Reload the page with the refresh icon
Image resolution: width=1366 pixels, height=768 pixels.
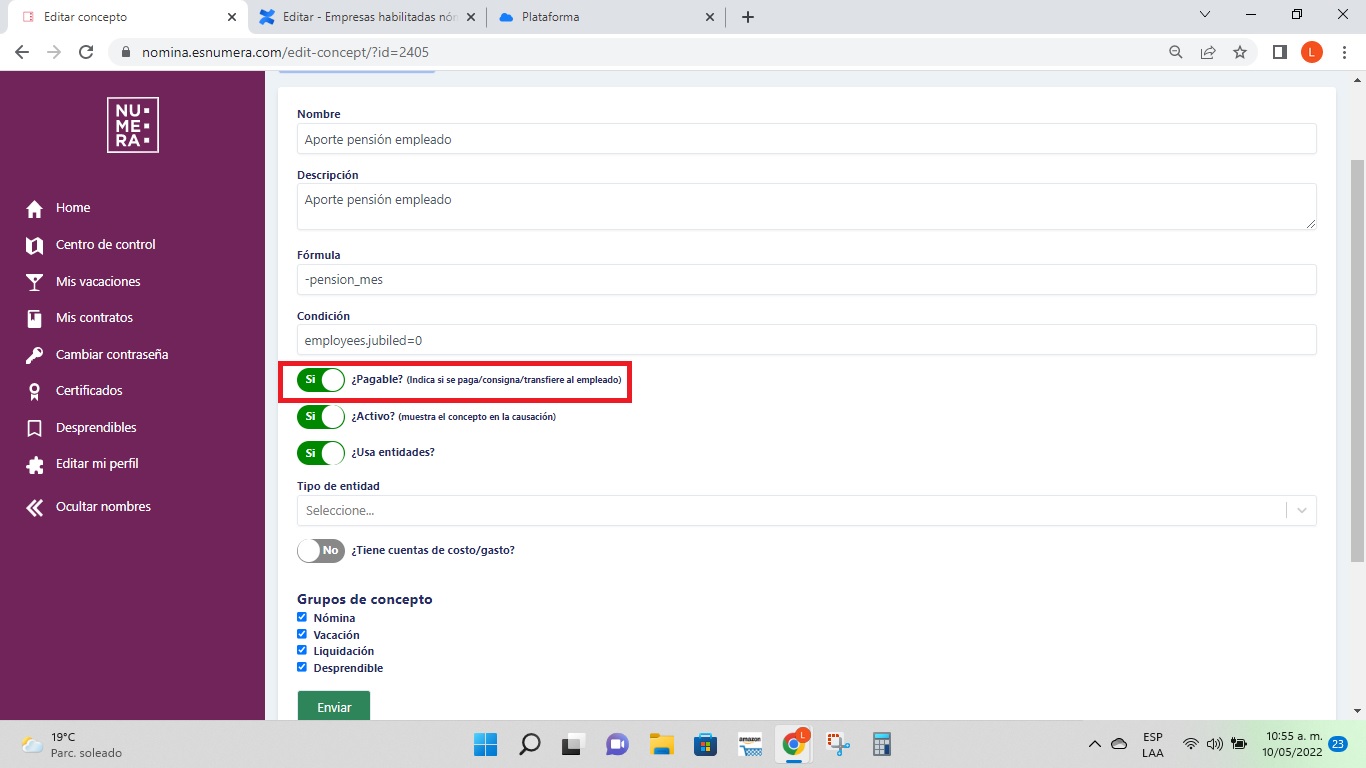point(86,52)
